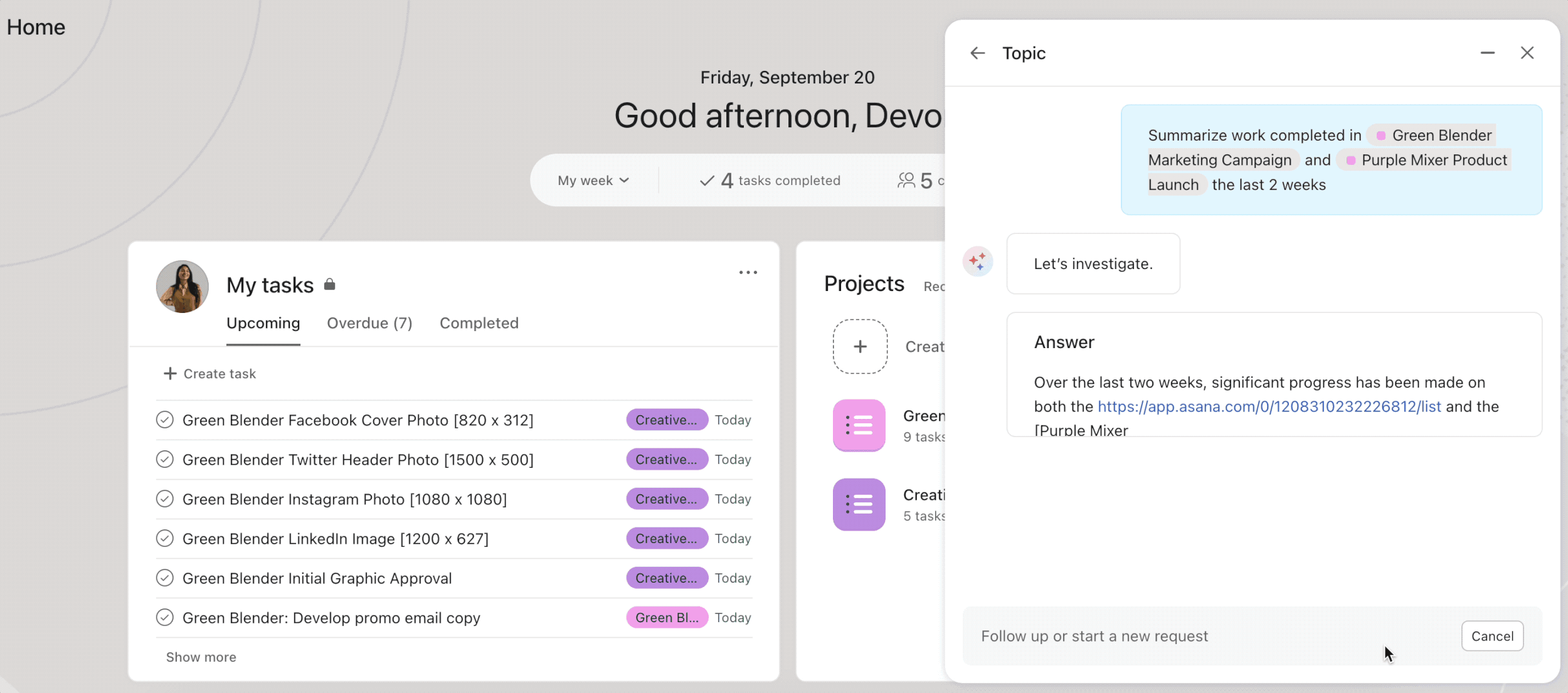Click Creative tag on LinkedIn Image row

click(x=667, y=538)
